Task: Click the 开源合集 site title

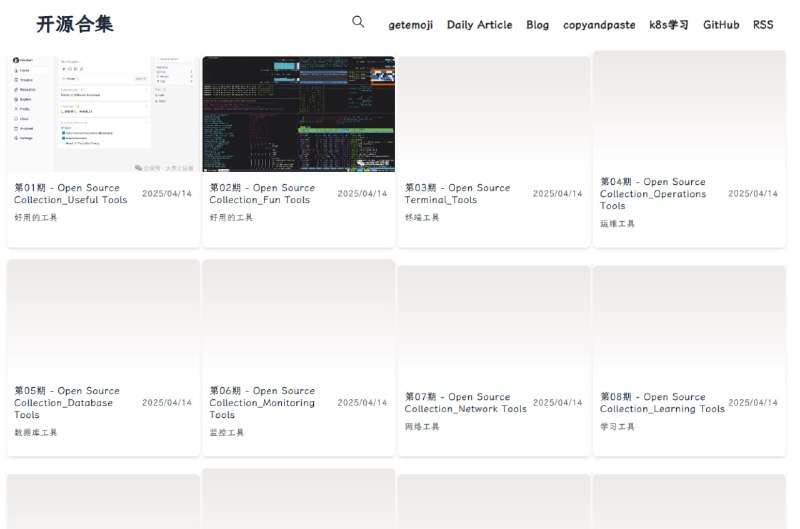Action: pyautogui.click(x=75, y=24)
